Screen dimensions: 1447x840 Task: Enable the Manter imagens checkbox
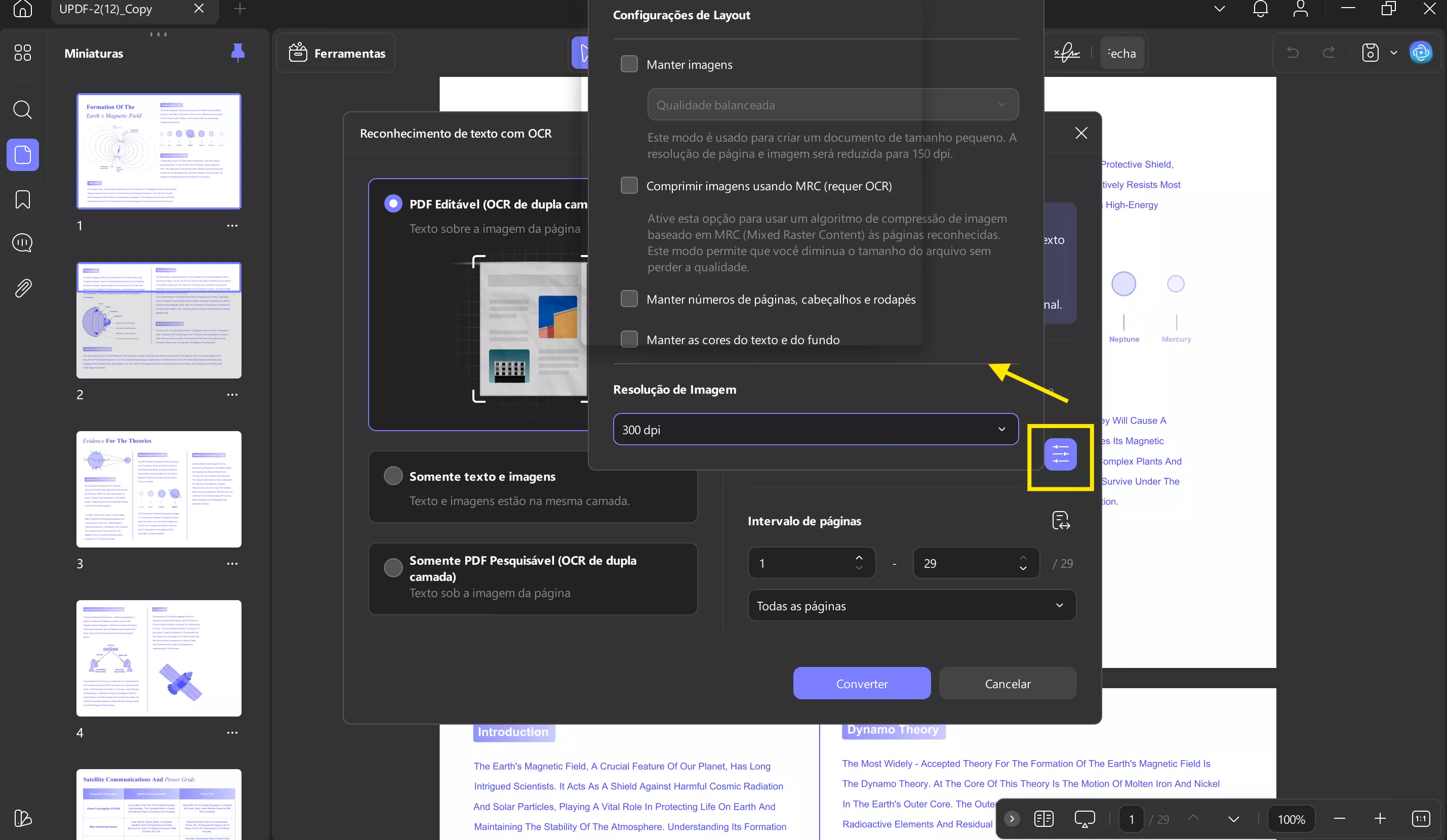click(629, 64)
